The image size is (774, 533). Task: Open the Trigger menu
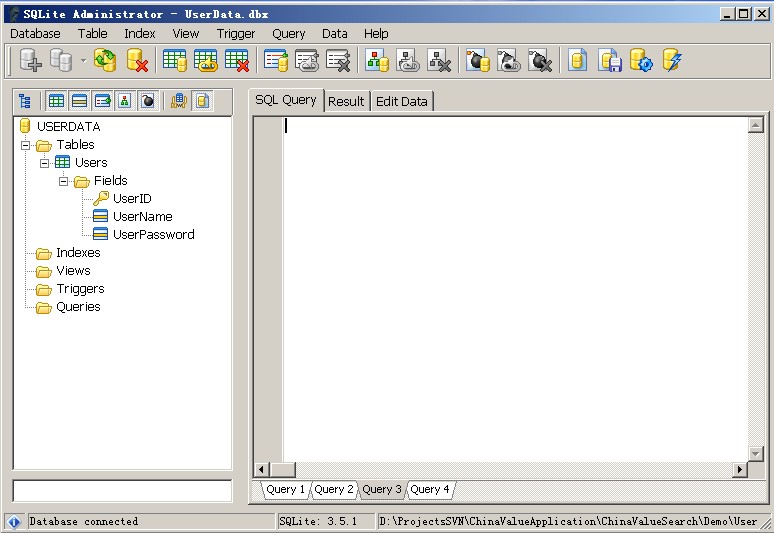tap(236, 34)
